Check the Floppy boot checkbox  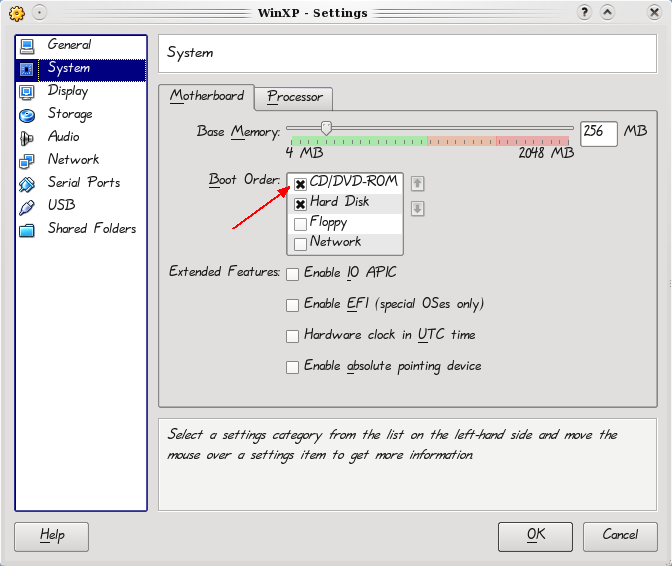tap(300, 224)
